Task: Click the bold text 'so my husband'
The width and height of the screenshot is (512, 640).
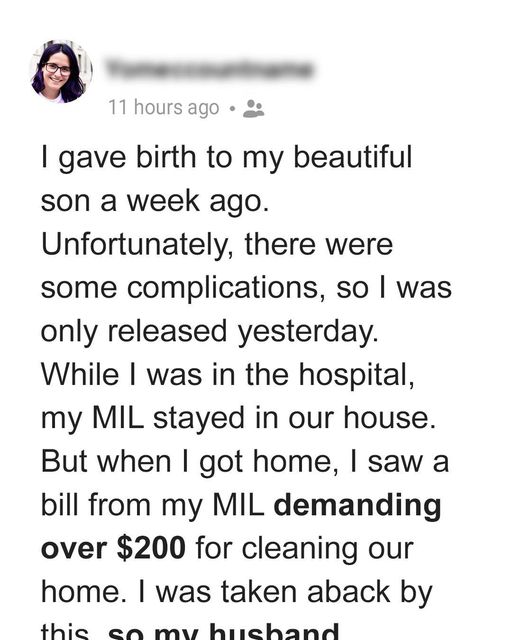Action: point(223,631)
